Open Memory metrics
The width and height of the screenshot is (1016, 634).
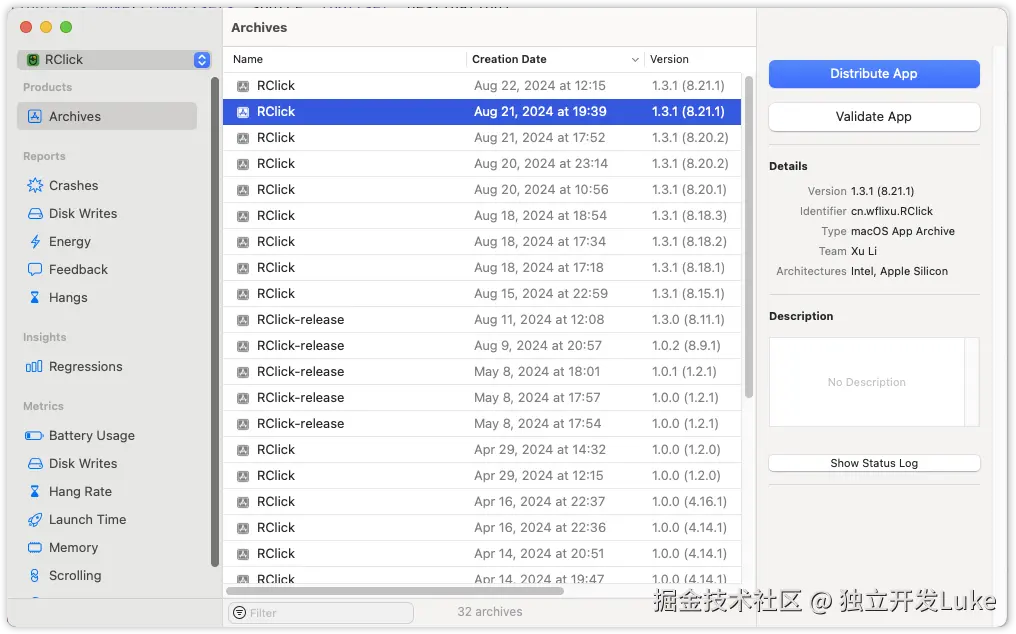coord(73,547)
